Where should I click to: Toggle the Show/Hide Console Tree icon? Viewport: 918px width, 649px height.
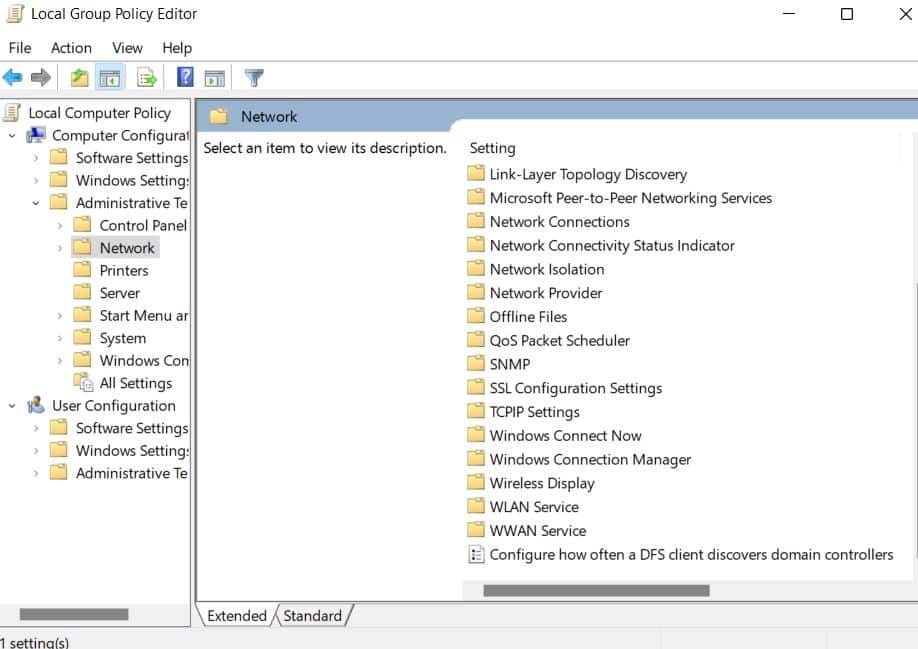click(x=110, y=77)
